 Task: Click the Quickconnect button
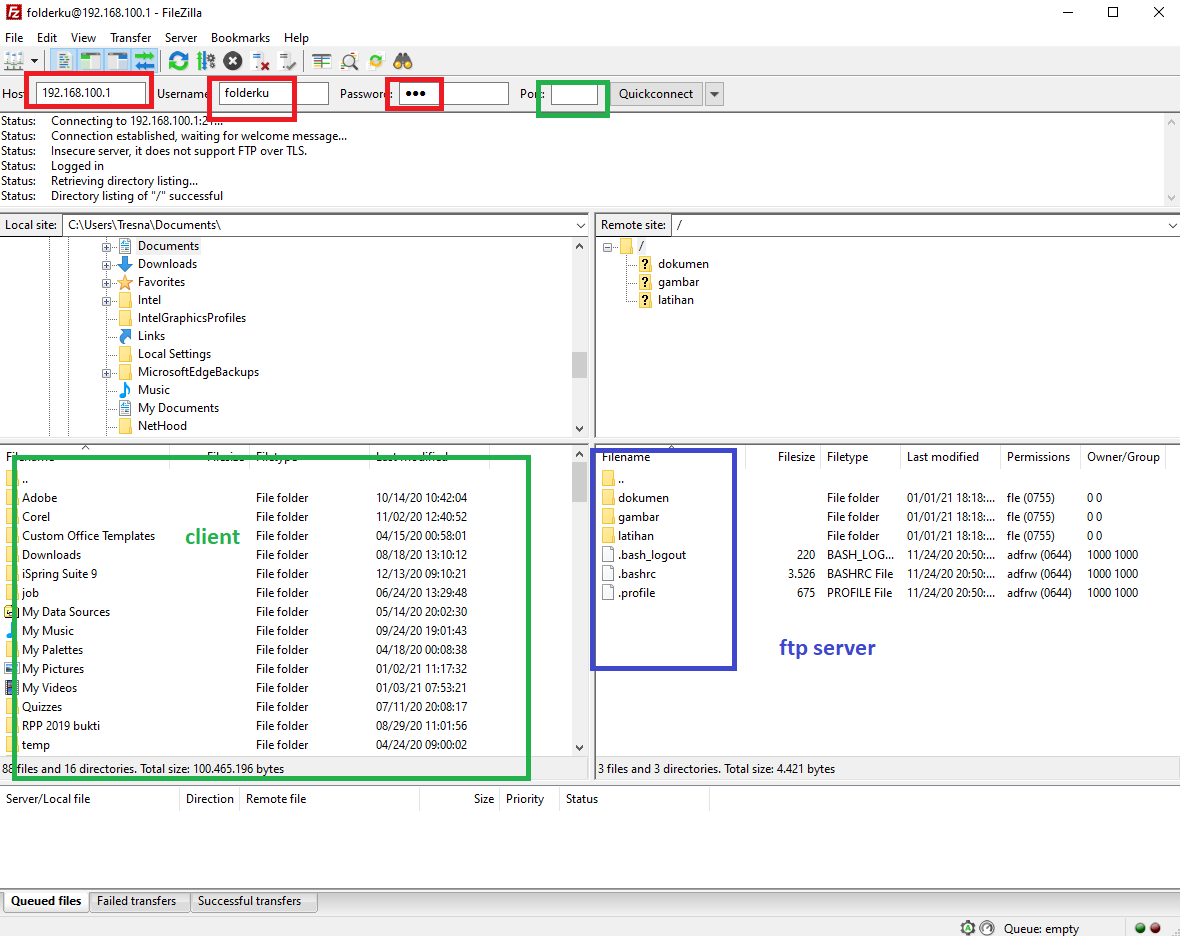655,94
